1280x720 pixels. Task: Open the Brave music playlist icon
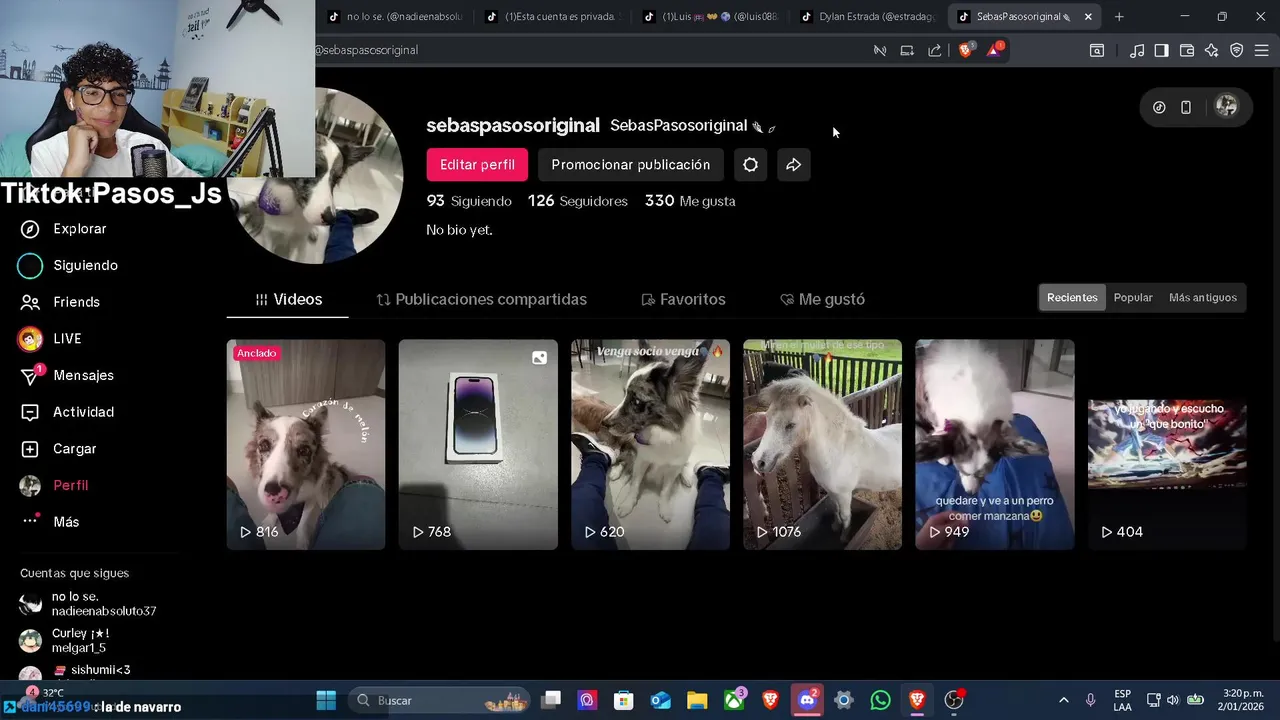pyautogui.click(x=1137, y=50)
